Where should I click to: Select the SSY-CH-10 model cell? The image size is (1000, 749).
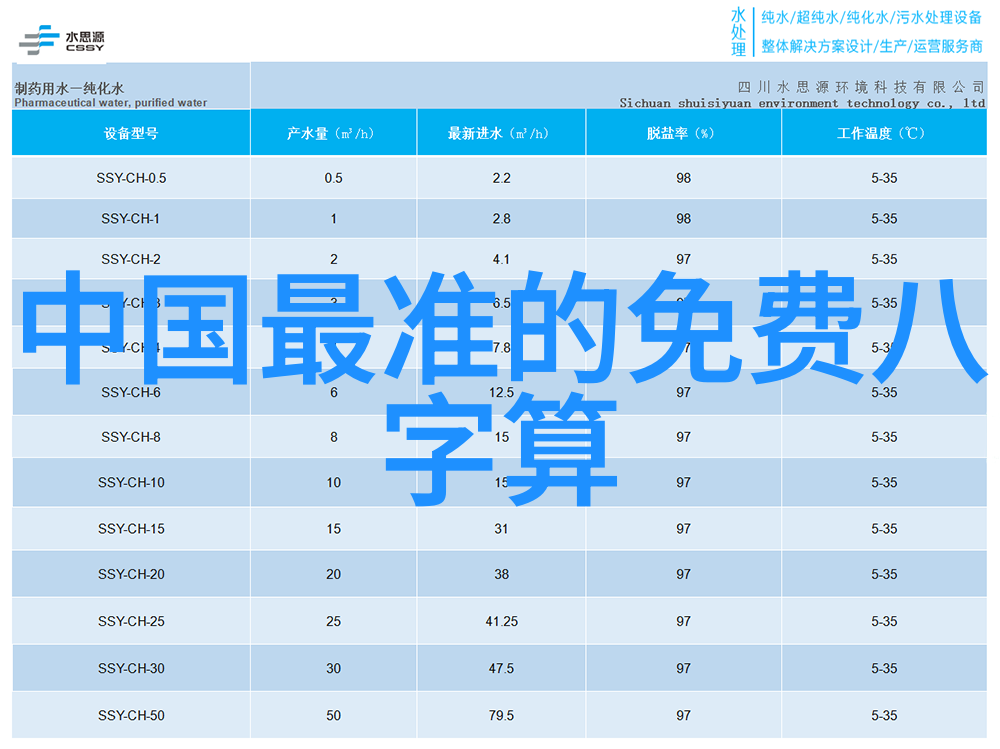pos(131,482)
